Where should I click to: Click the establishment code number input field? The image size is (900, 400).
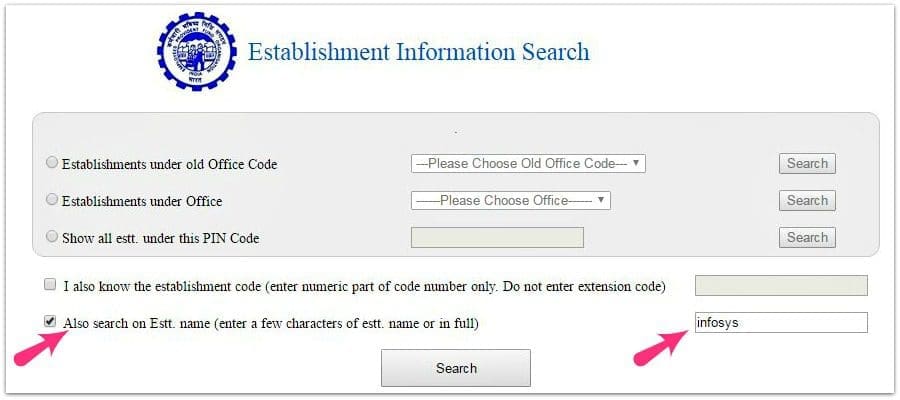(x=781, y=285)
